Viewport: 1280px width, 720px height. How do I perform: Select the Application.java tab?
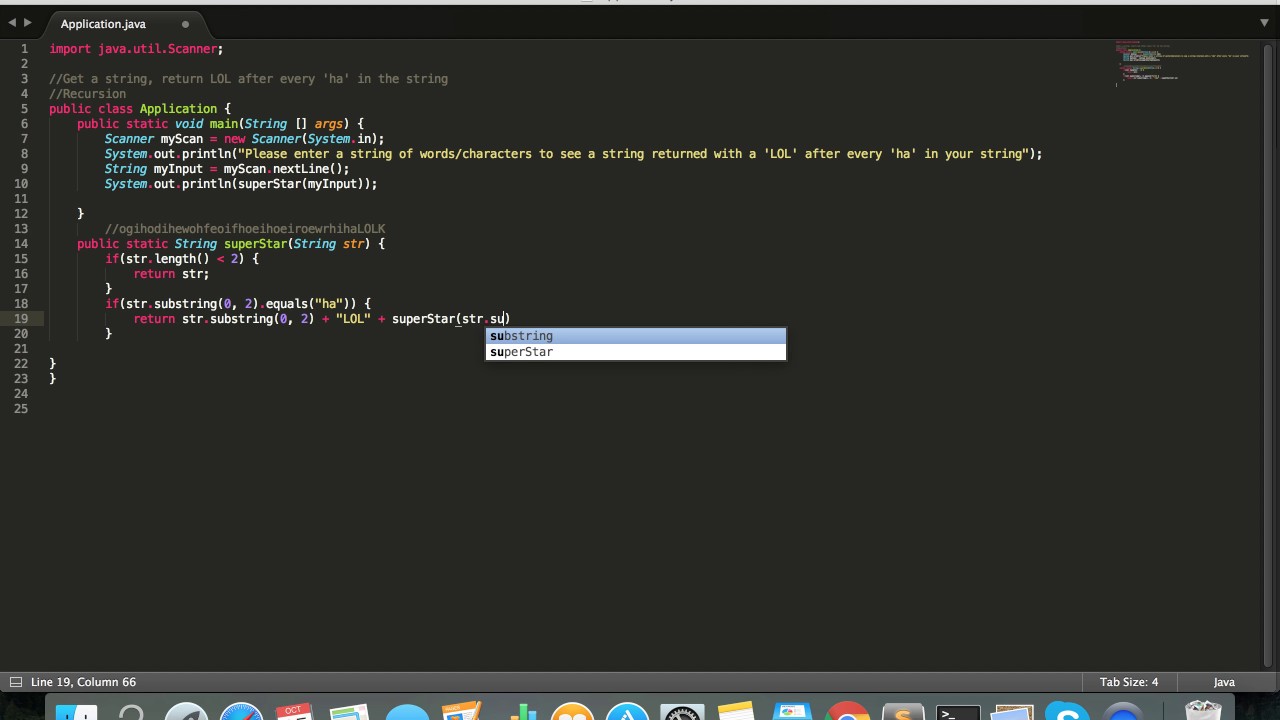[x=103, y=24]
